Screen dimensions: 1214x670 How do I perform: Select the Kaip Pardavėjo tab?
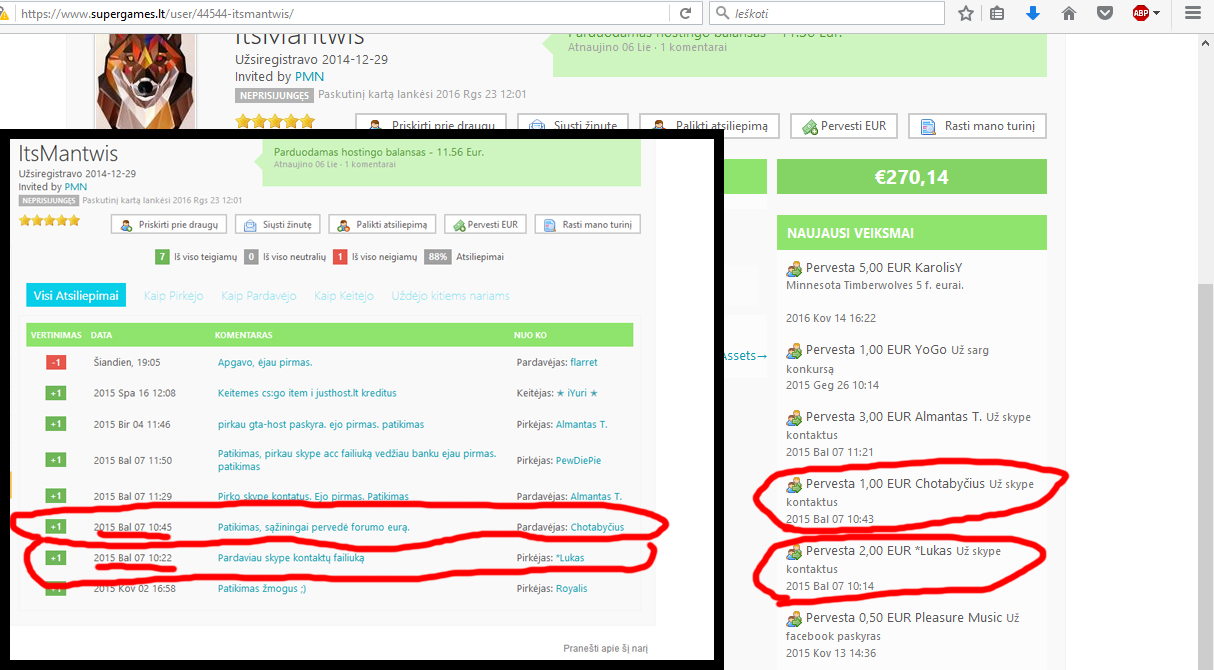tap(259, 296)
